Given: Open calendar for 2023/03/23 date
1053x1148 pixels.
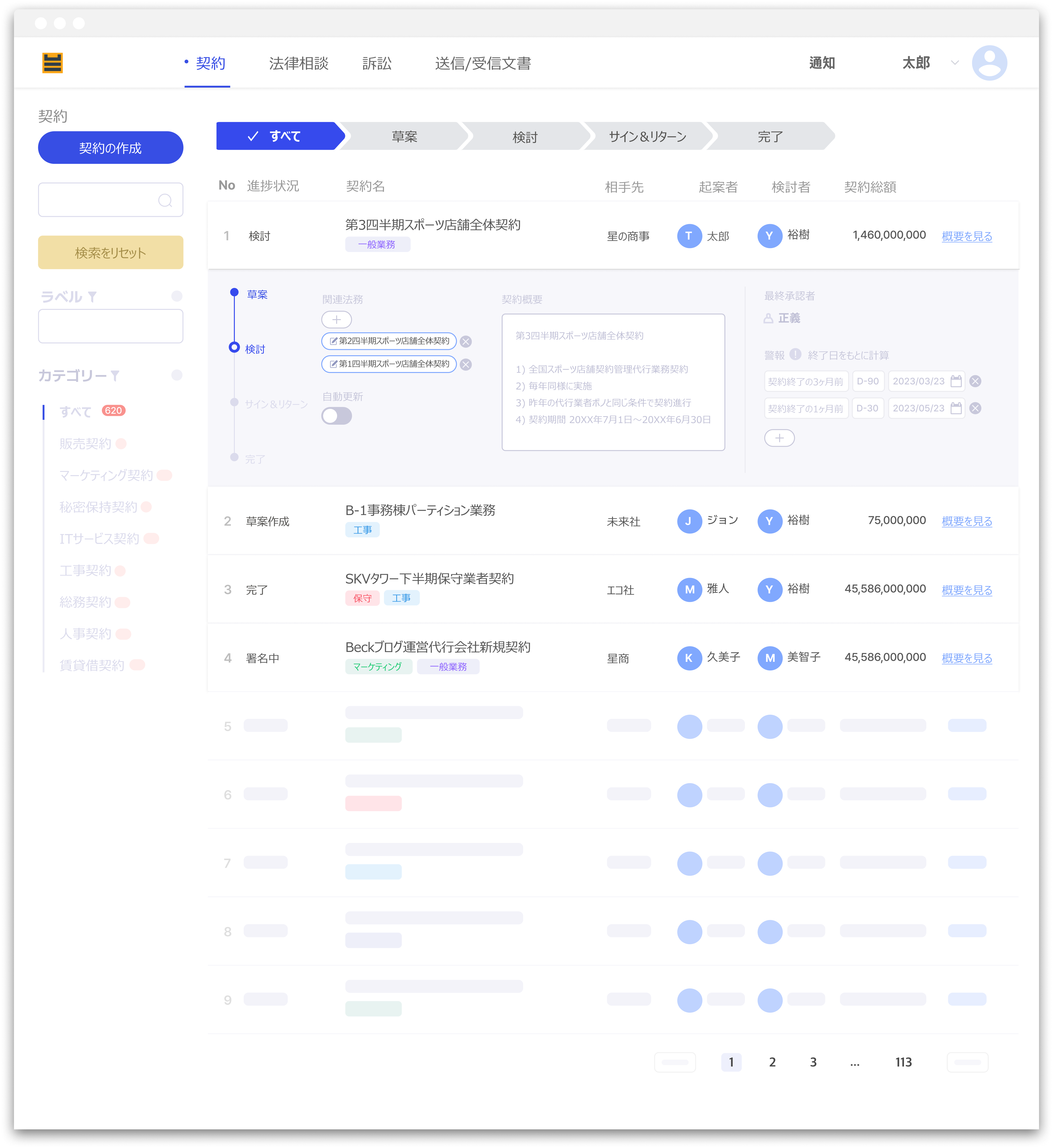Looking at the screenshot, I should [x=956, y=381].
